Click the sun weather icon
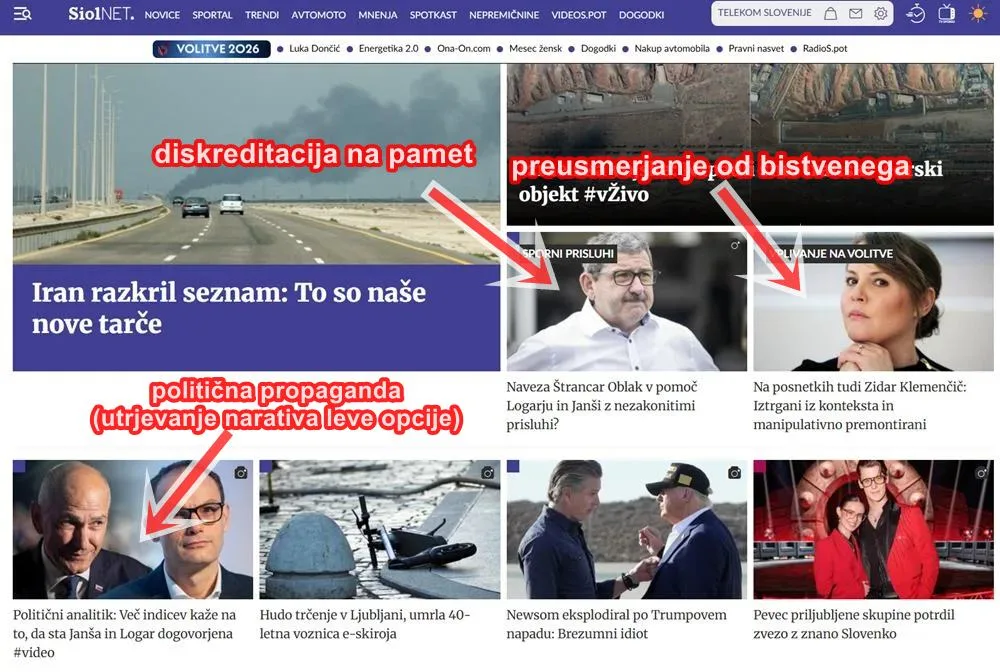Viewport: 1000px width, 672px height. [978, 14]
